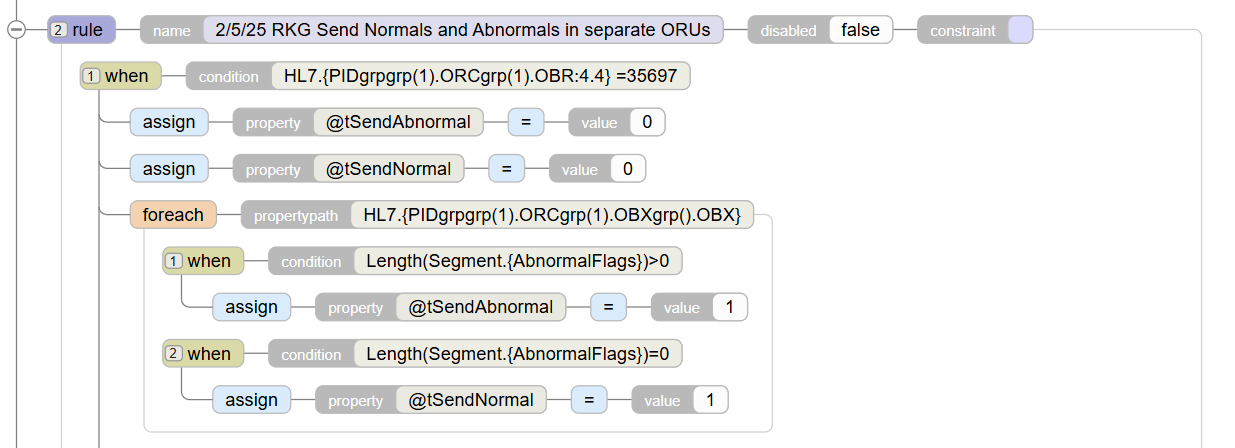Image resolution: width=1235 pixels, height=448 pixels.
Task: Select the purple rule node numbered 2
Action: click(81, 30)
